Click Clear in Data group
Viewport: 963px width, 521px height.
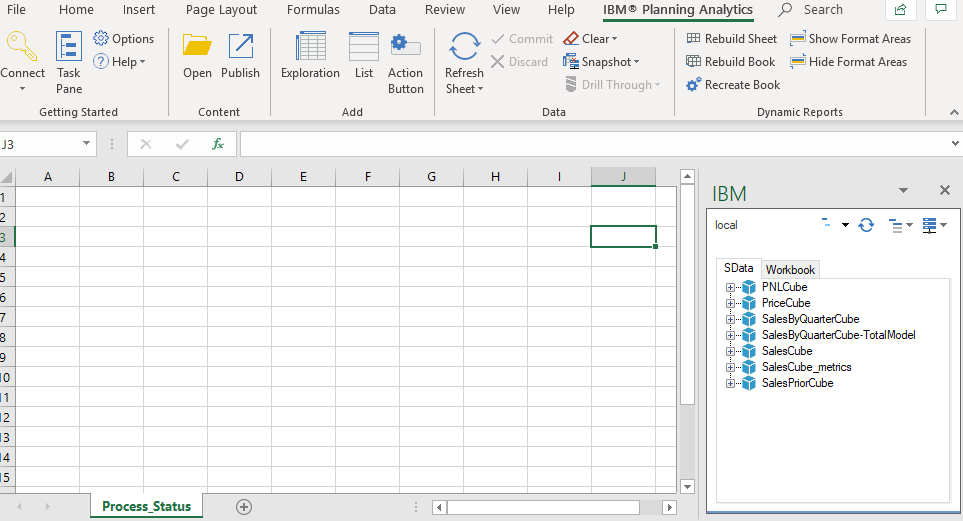tap(590, 39)
